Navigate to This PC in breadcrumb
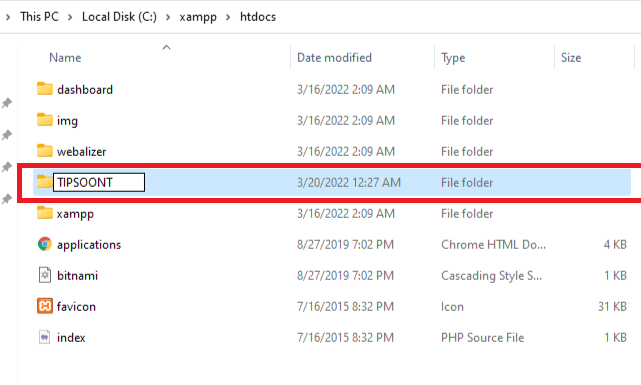 point(39,17)
